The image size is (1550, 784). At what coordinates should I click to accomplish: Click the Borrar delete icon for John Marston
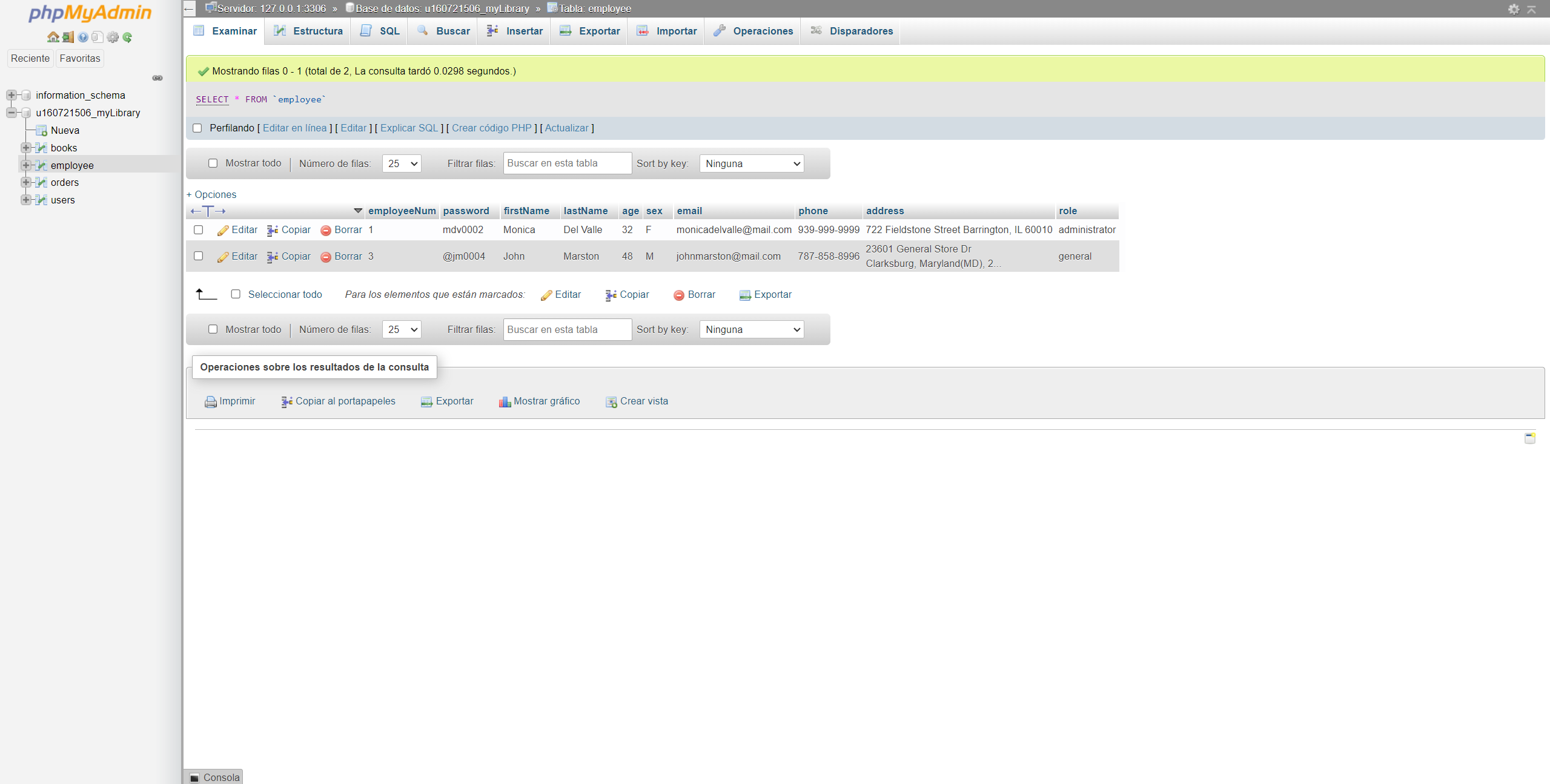(x=326, y=256)
